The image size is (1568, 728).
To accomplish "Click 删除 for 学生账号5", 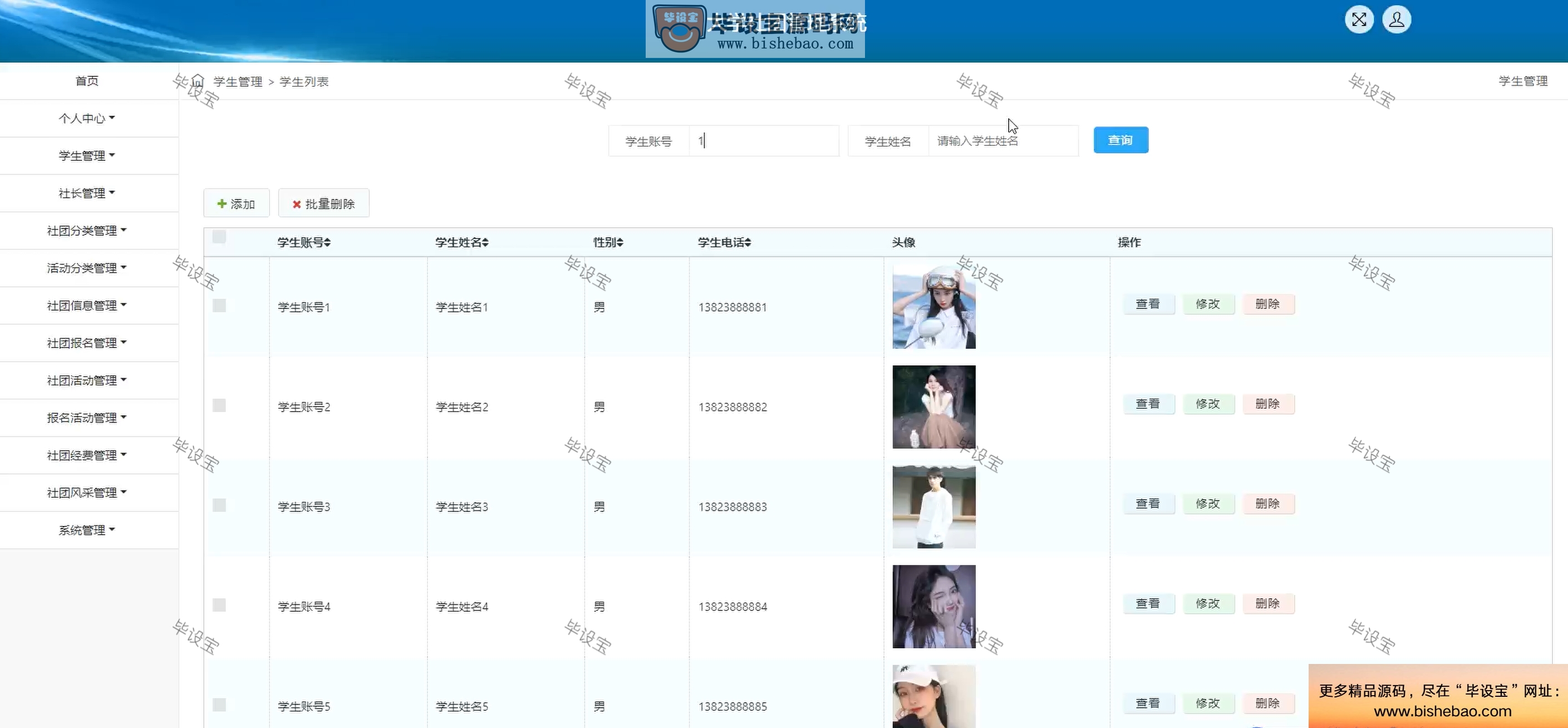I will [x=1268, y=703].
